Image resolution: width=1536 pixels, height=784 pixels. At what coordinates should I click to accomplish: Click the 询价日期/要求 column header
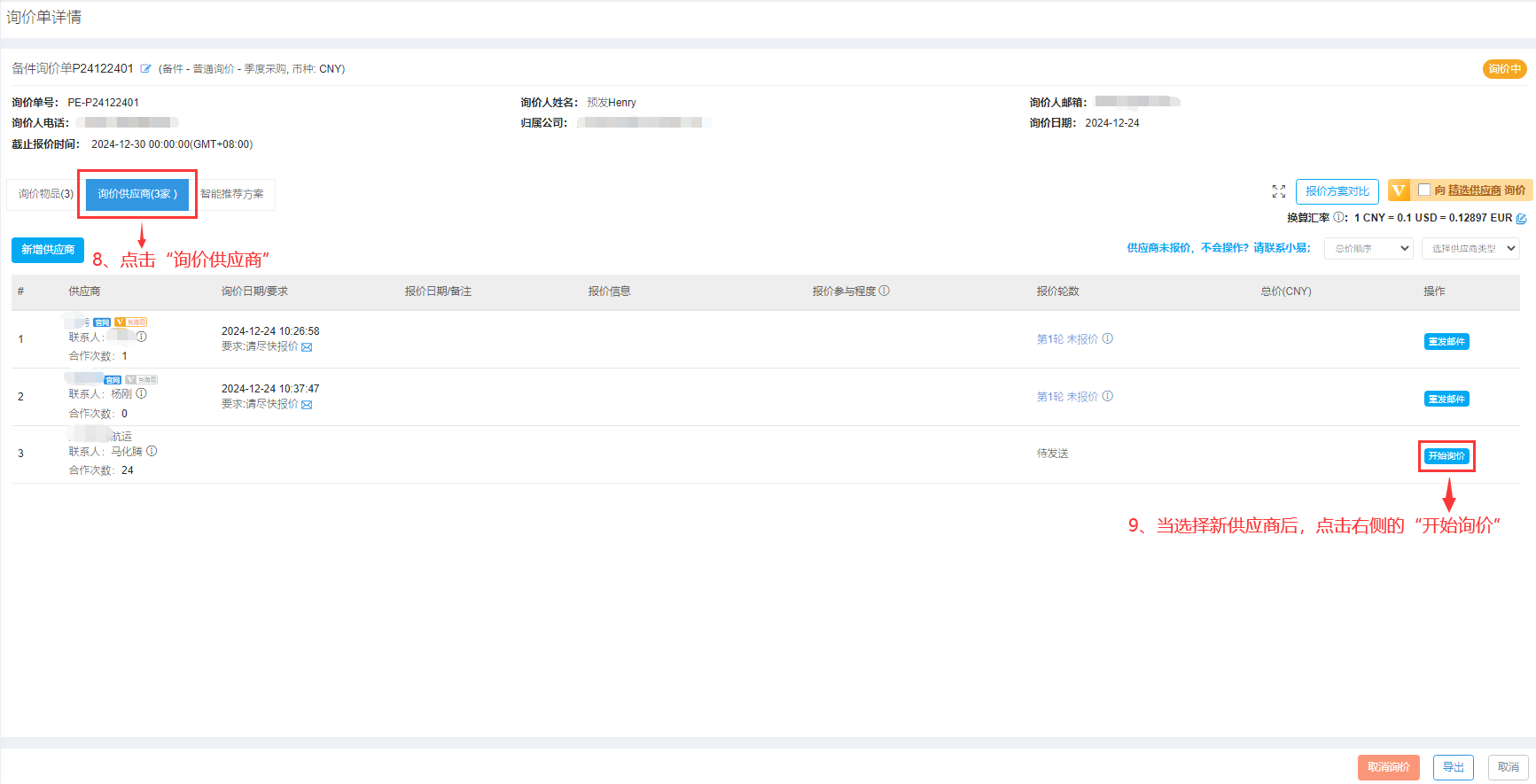click(x=254, y=291)
